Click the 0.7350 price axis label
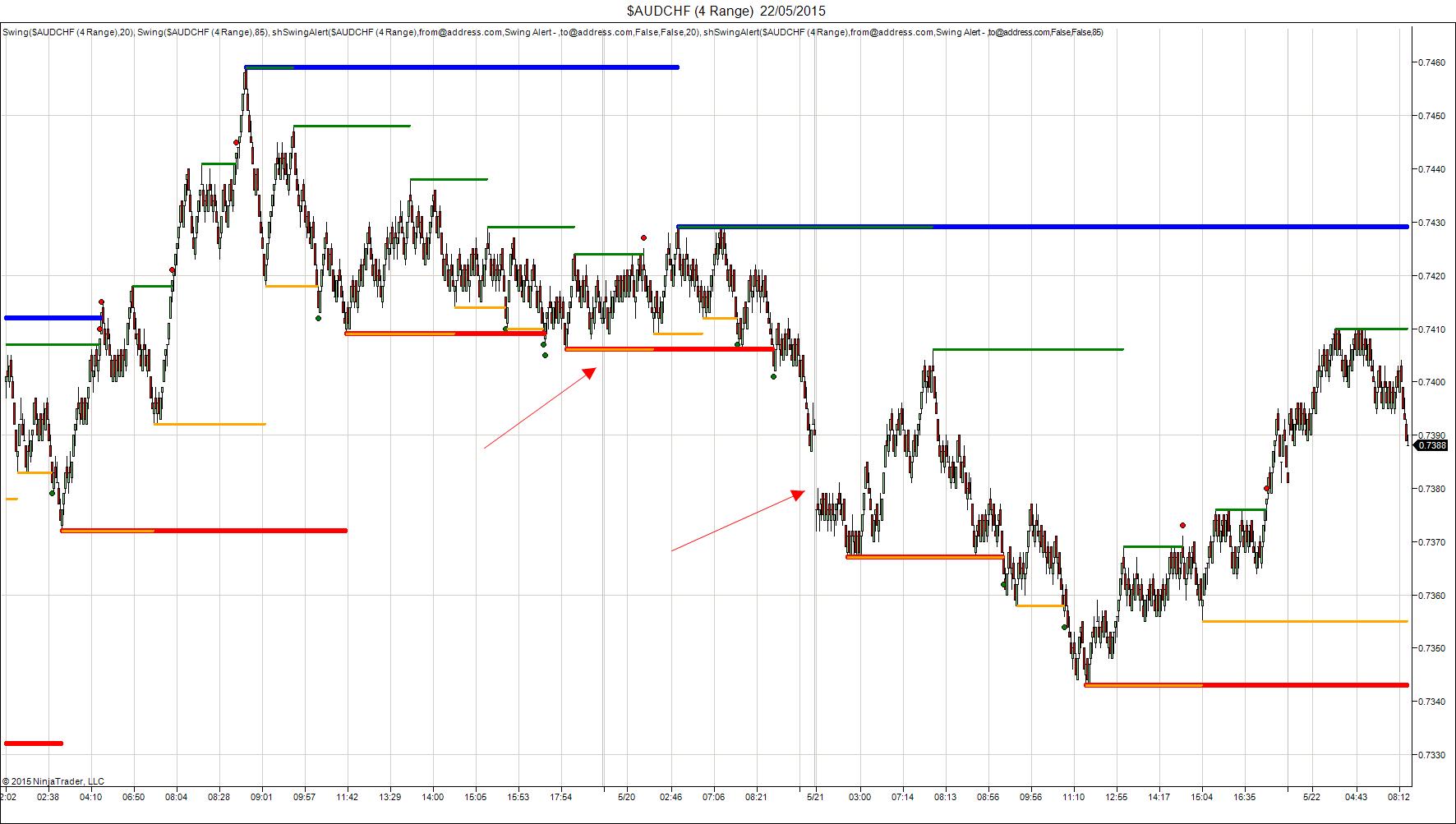This screenshot has width=1456, height=824. (1431, 648)
